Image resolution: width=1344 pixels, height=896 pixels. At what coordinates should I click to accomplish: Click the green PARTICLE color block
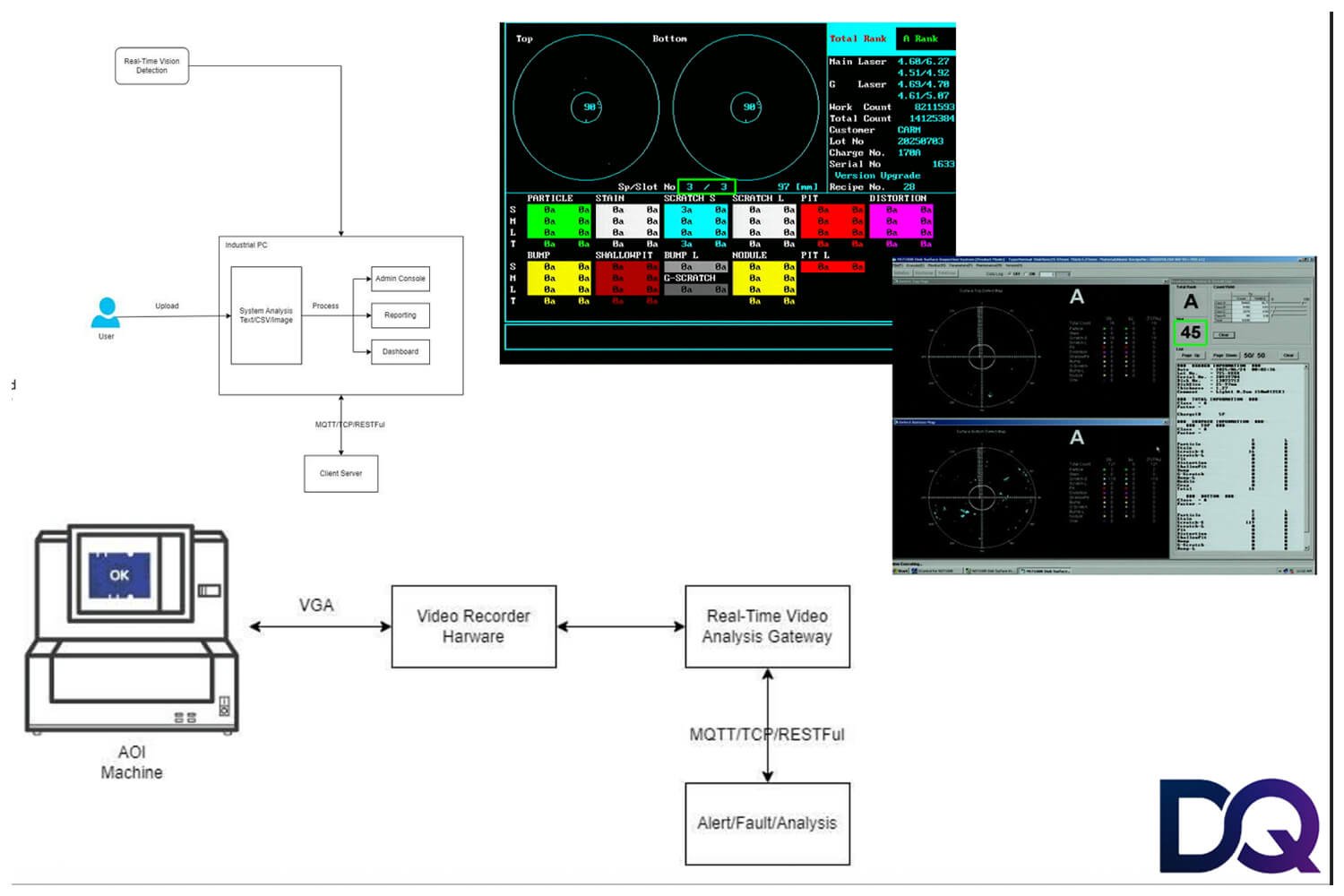click(x=559, y=221)
